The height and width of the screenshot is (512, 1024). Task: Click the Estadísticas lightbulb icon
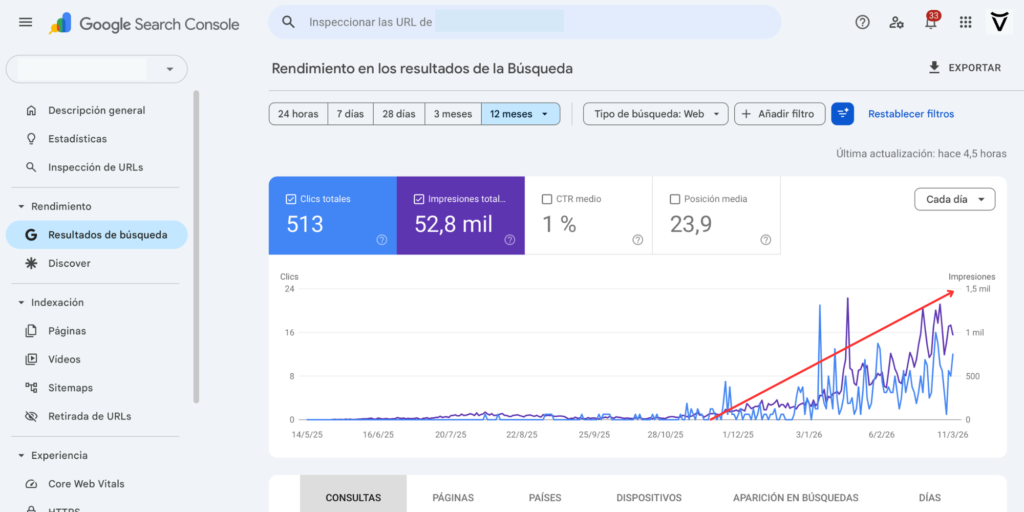(31, 138)
